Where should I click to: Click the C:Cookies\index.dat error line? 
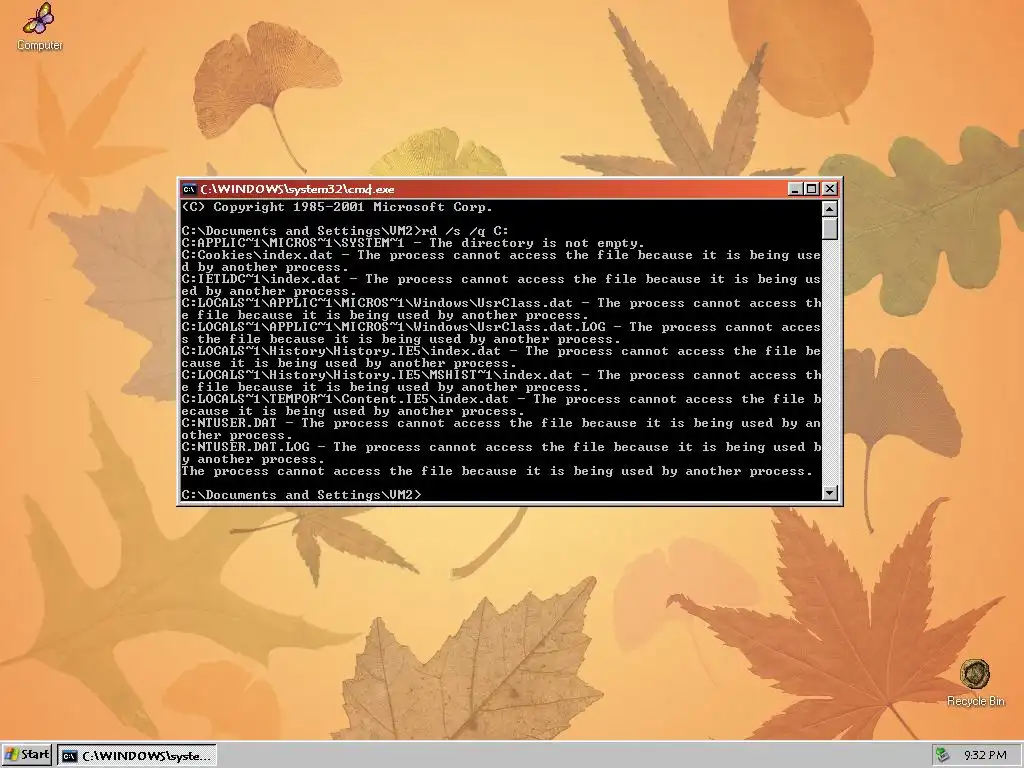[x=501, y=261]
